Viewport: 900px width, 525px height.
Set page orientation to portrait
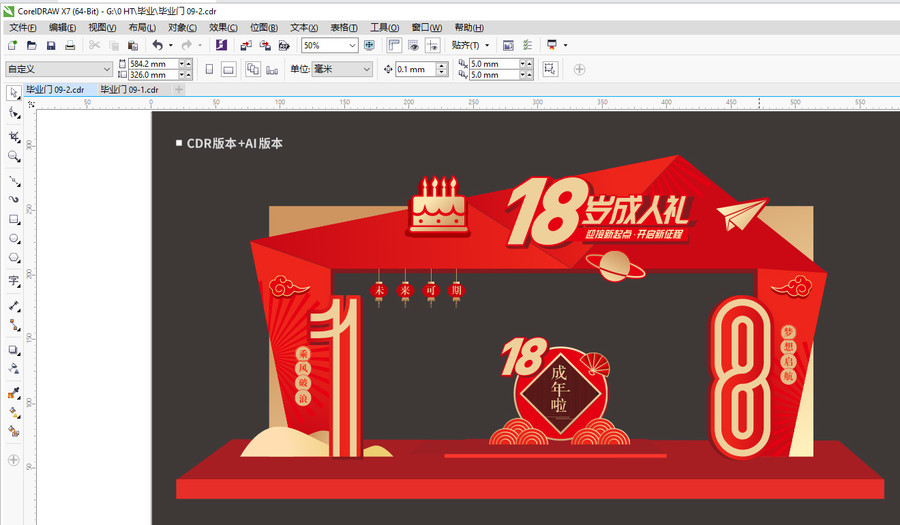[x=210, y=69]
